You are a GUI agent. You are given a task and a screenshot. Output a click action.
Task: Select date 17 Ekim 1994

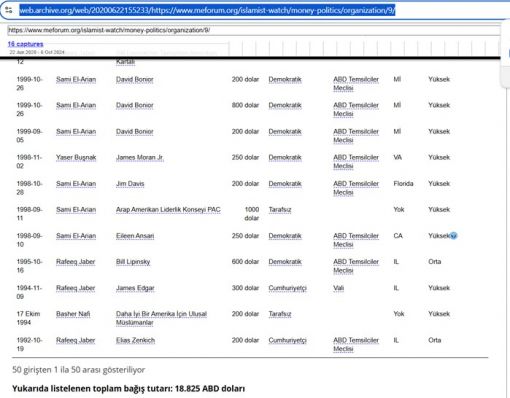click(28, 318)
